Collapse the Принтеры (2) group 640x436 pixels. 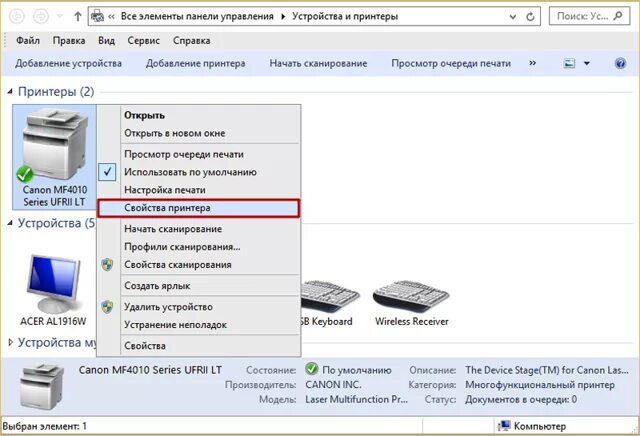click(x=10, y=92)
